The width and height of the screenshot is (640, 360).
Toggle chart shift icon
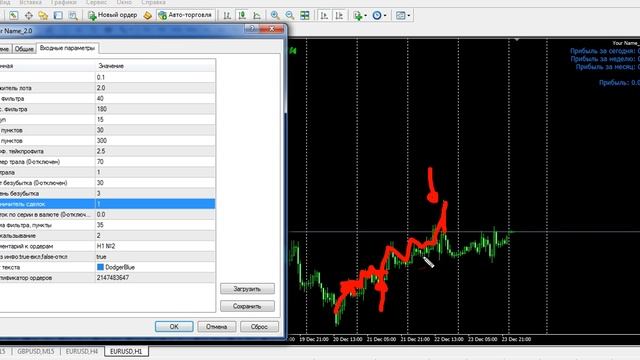coord(339,16)
